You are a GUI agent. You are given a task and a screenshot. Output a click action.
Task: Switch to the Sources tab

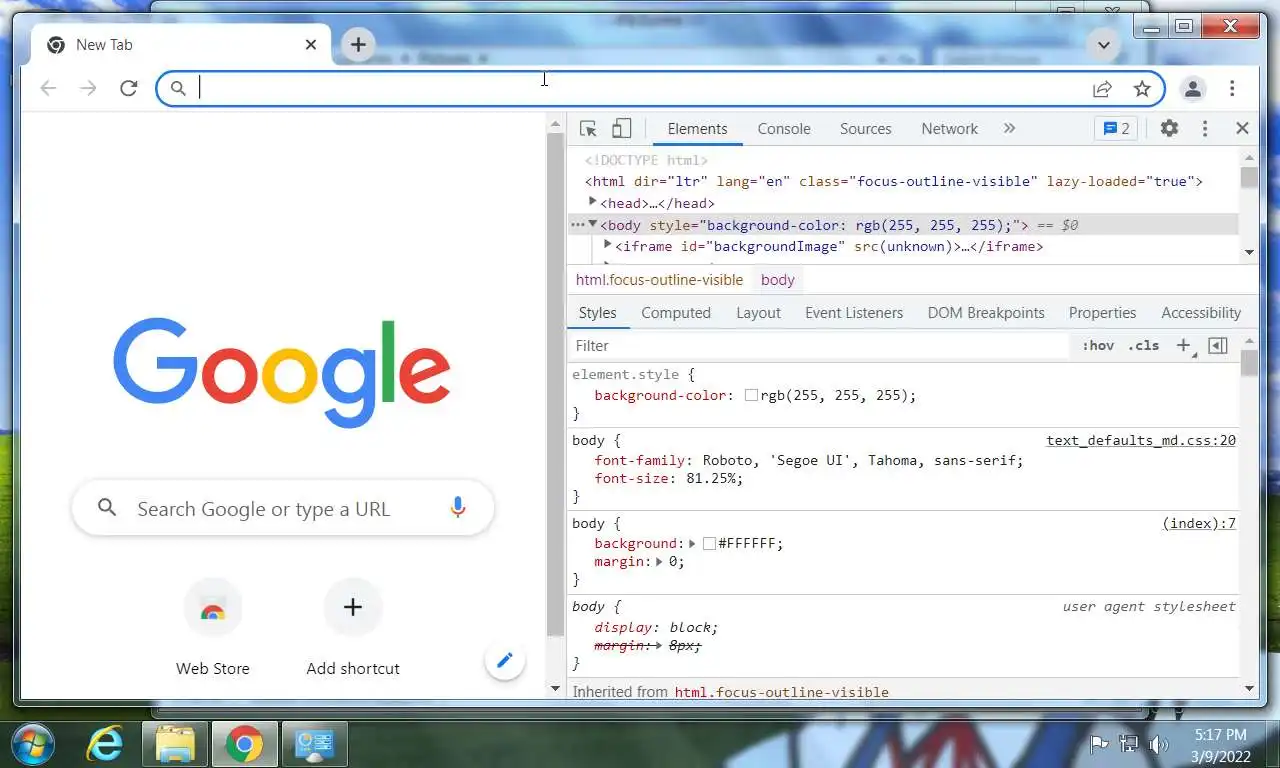tap(866, 128)
